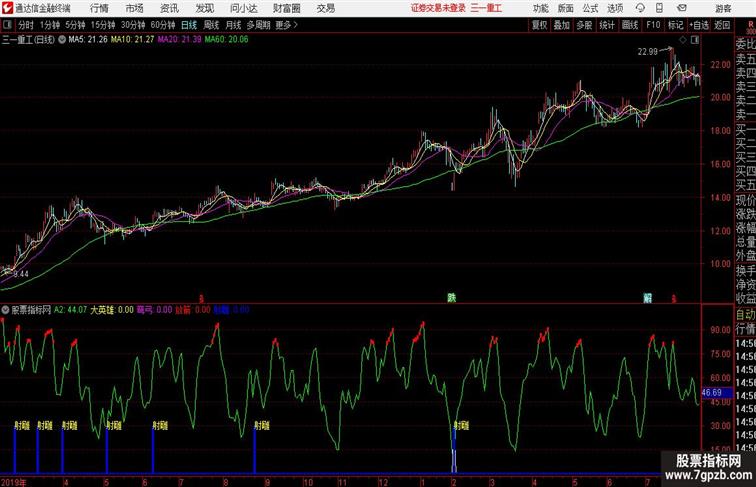This screenshot has width=756, height=487.
Task: Click the MA60: 20.06 label
Action: [226, 40]
